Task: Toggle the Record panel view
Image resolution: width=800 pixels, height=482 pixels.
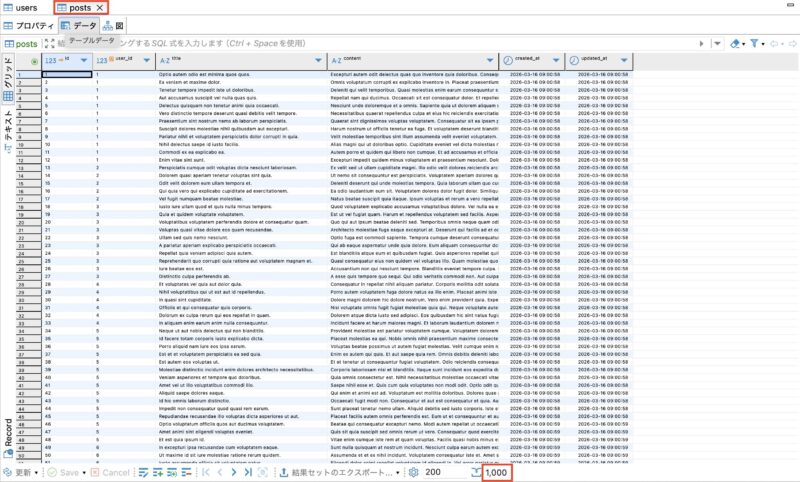Action: coord(7,438)
